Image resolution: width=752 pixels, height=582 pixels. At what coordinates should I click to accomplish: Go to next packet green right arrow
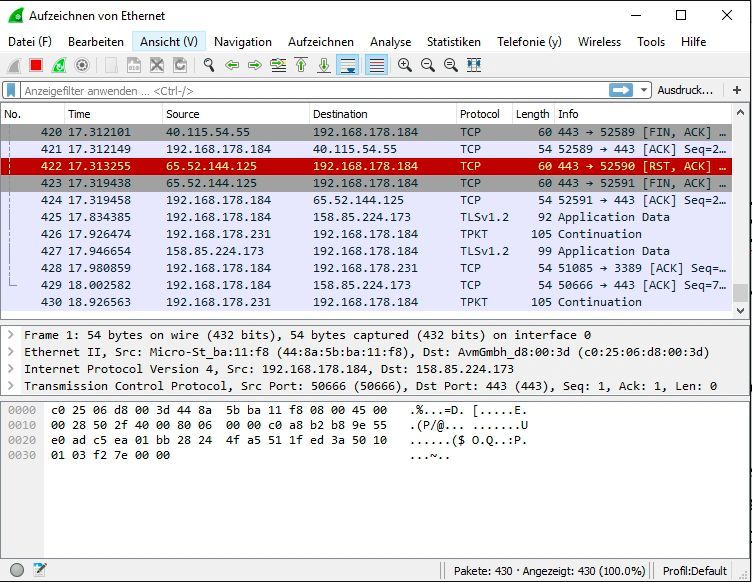pyautogui.click(x=255, y=65)
